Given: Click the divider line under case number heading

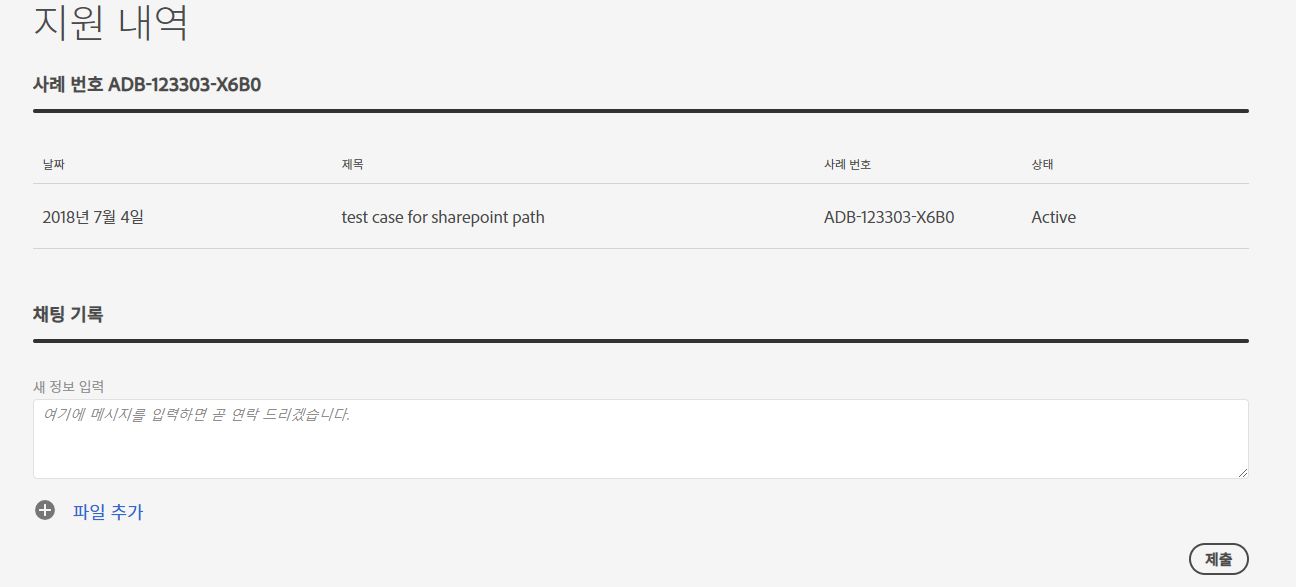Looking at the screenshot, I should pos(641,111).
